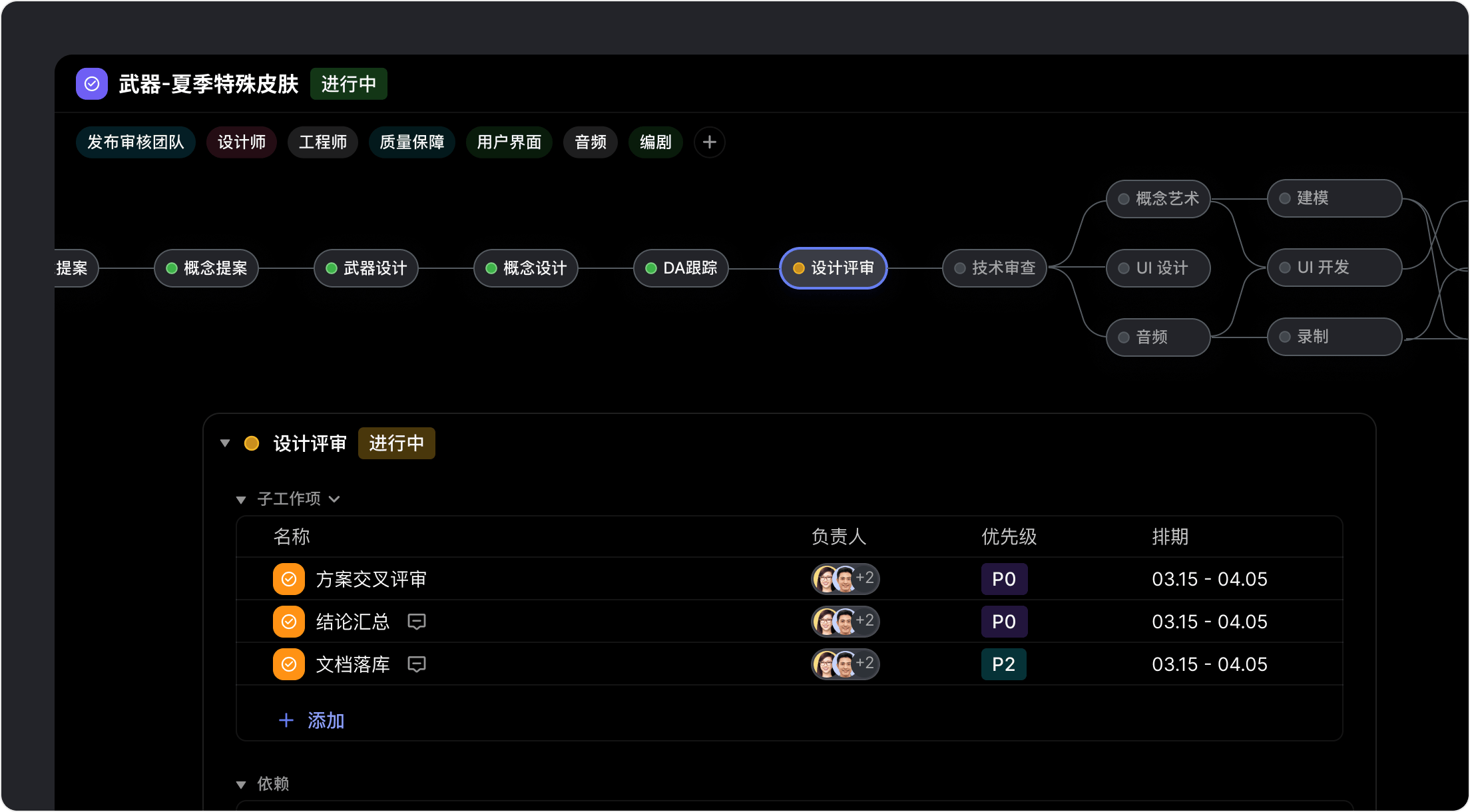Viewport: 1470px width, 812px height.
Task: Collapse the 依赖 section
Action: point(241,783)
